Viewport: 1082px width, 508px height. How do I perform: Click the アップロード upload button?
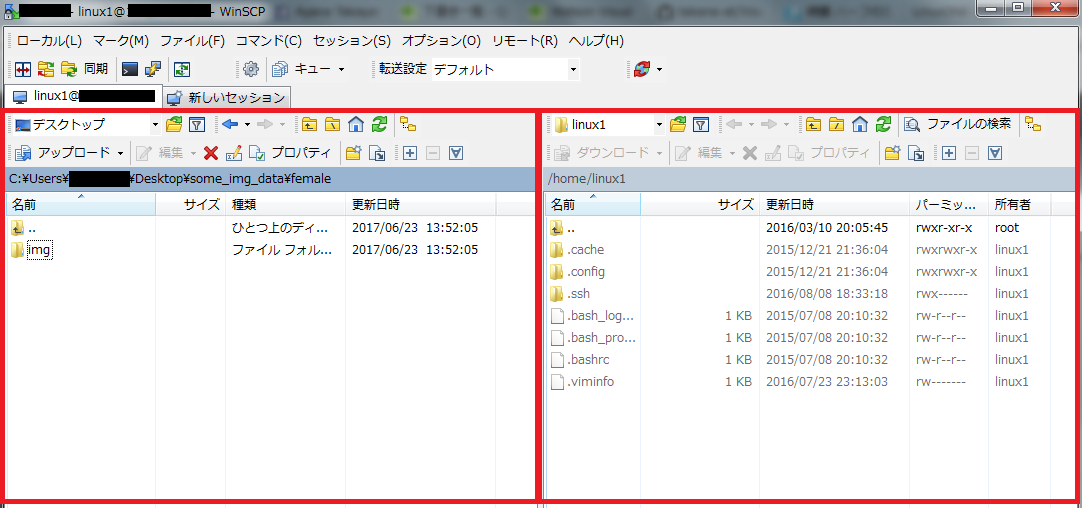63,153
